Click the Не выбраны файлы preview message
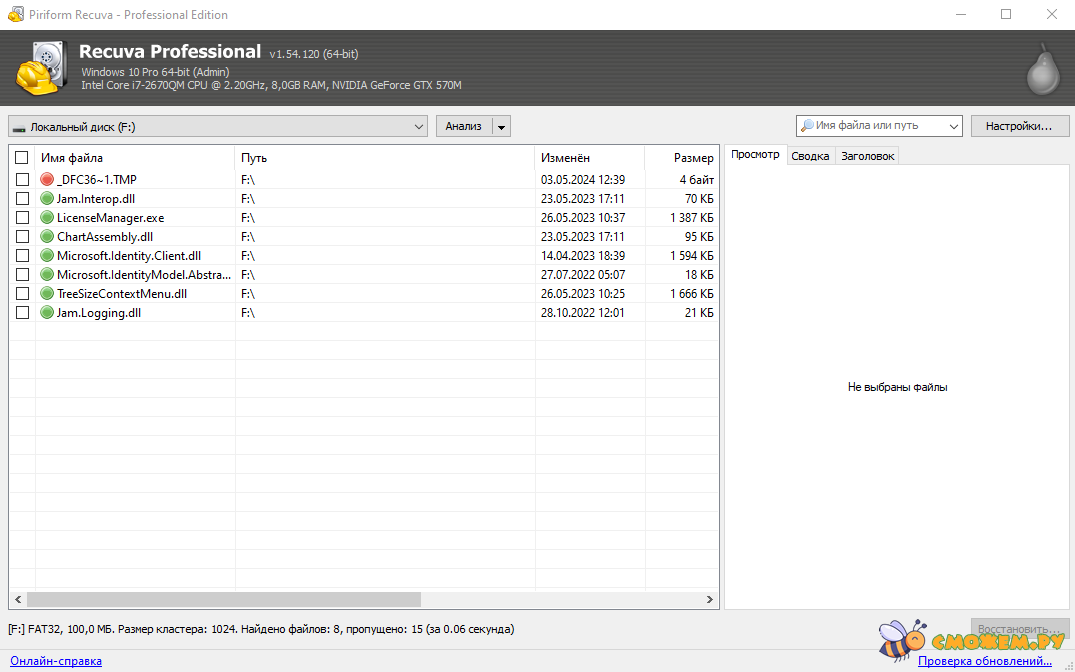 pos(897,387)
